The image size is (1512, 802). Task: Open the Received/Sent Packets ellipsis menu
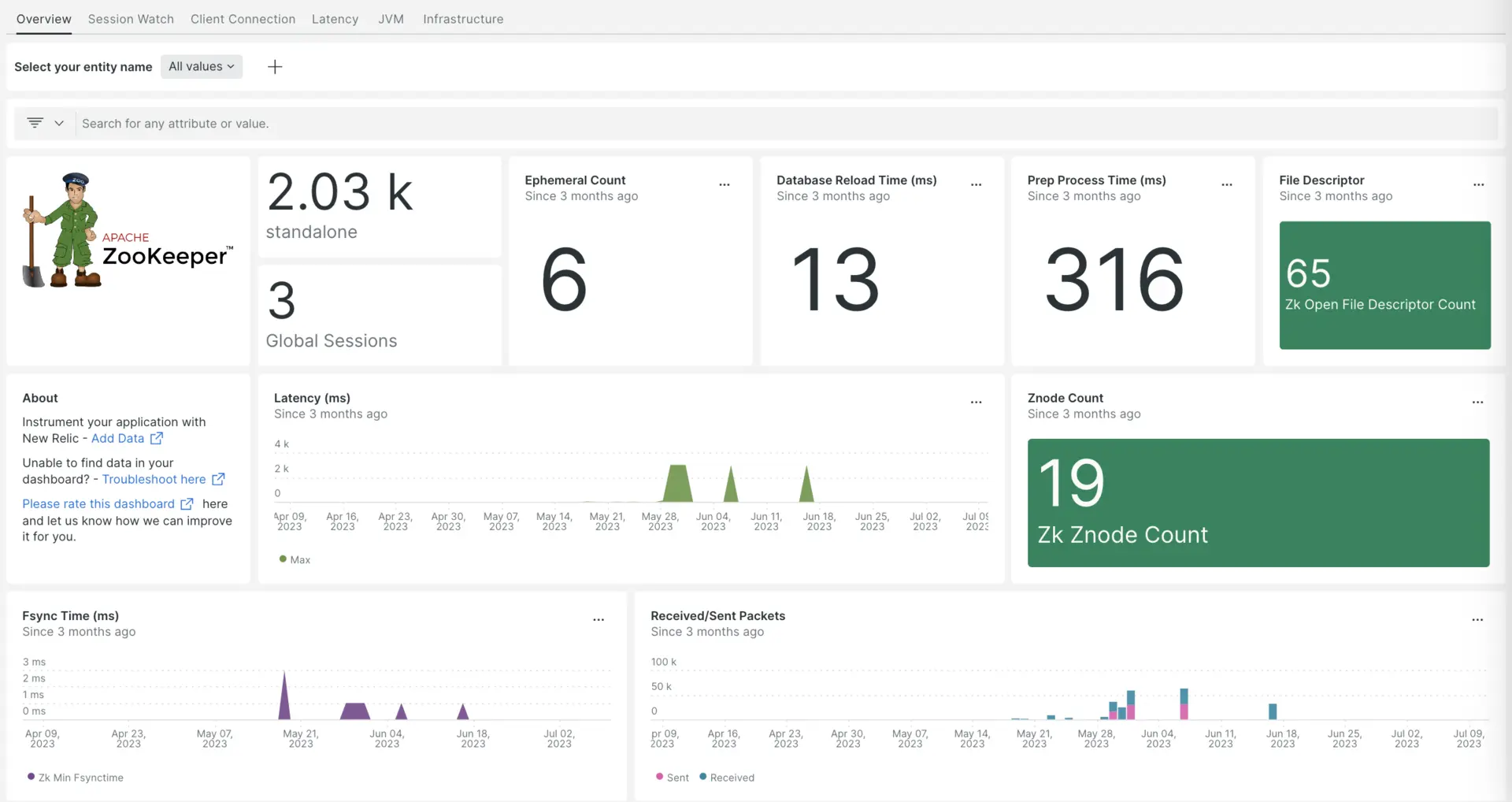(x=1477, y=621)
